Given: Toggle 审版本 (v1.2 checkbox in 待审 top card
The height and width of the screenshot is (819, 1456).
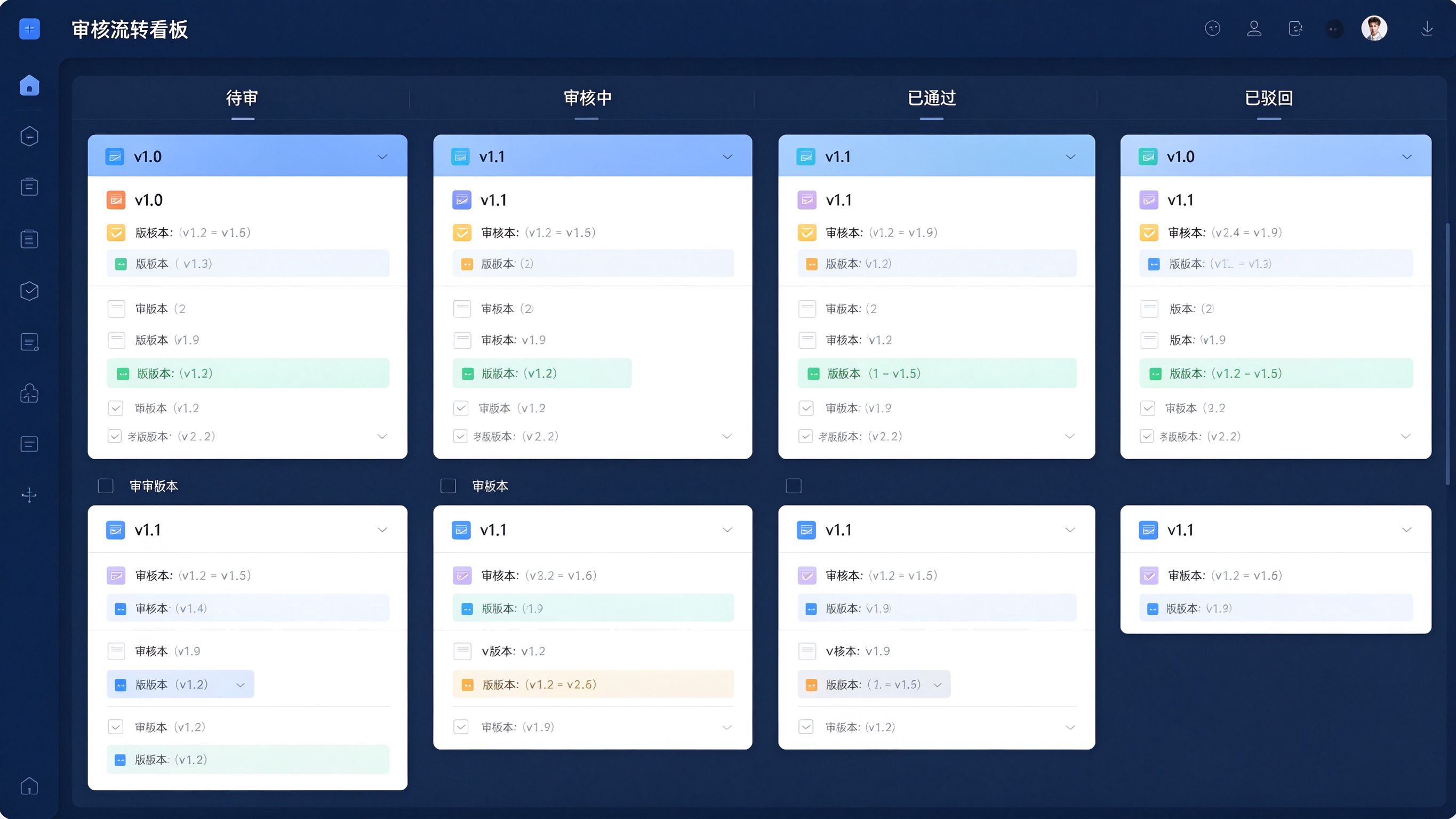Looking at the screenshot, I should (115, 408).
